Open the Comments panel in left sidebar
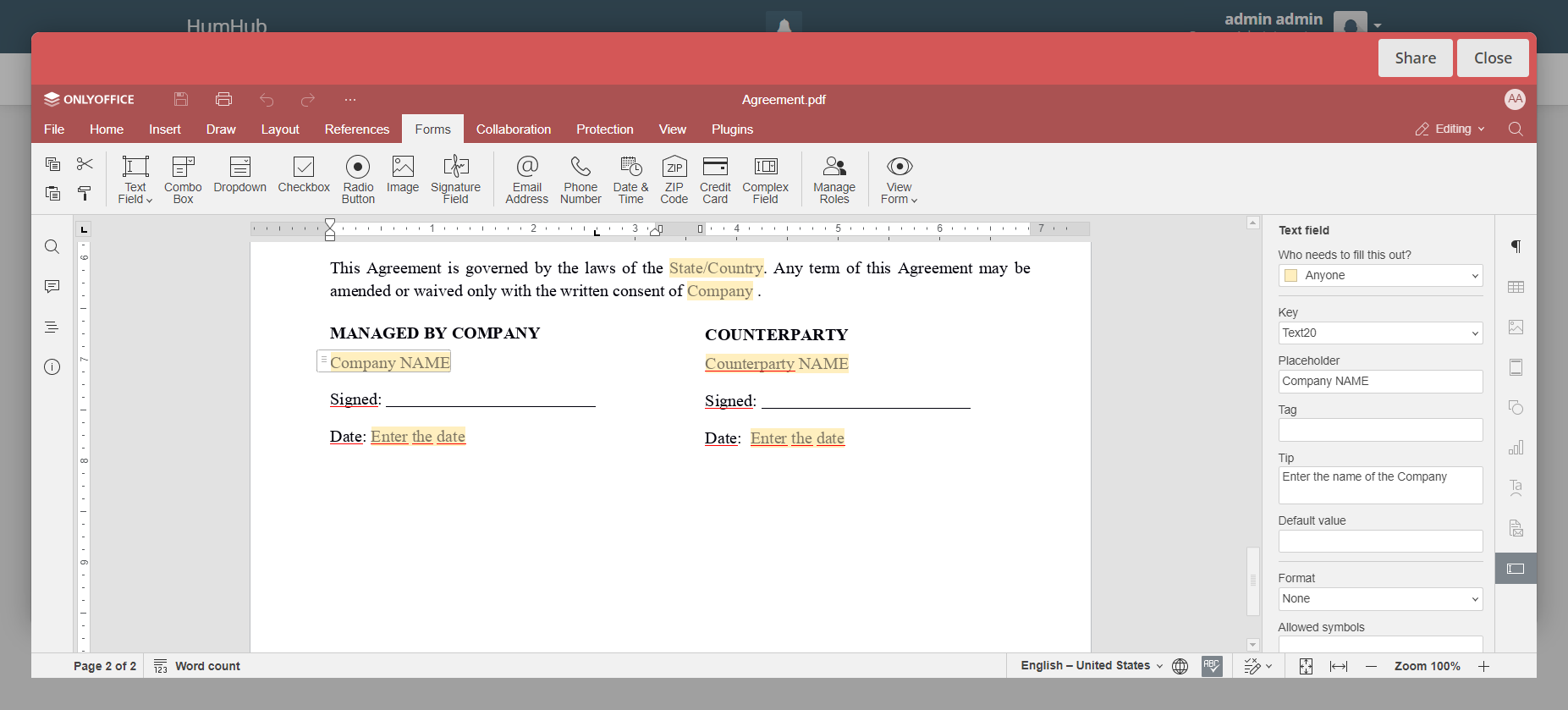 point(52,287)
